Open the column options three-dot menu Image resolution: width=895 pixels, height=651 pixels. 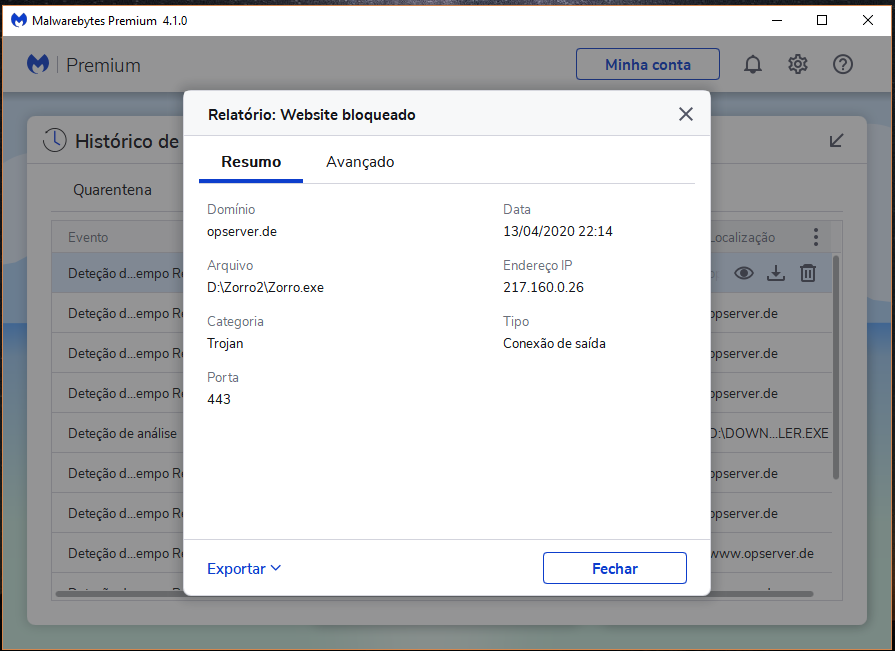[816, 237]
